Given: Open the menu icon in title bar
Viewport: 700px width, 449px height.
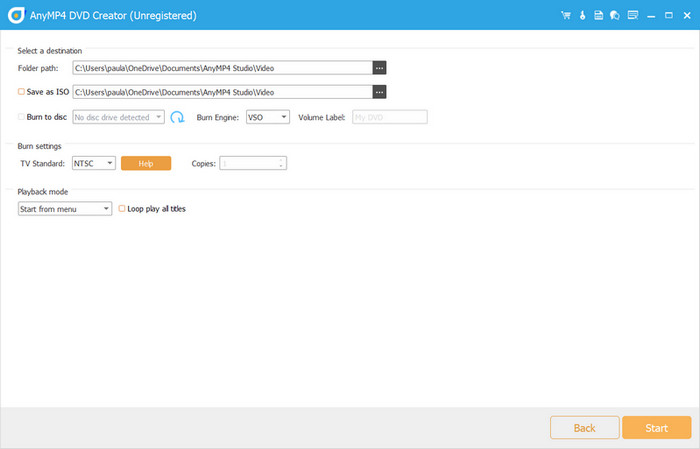Looking at the screenshot, I should (633, 16).
